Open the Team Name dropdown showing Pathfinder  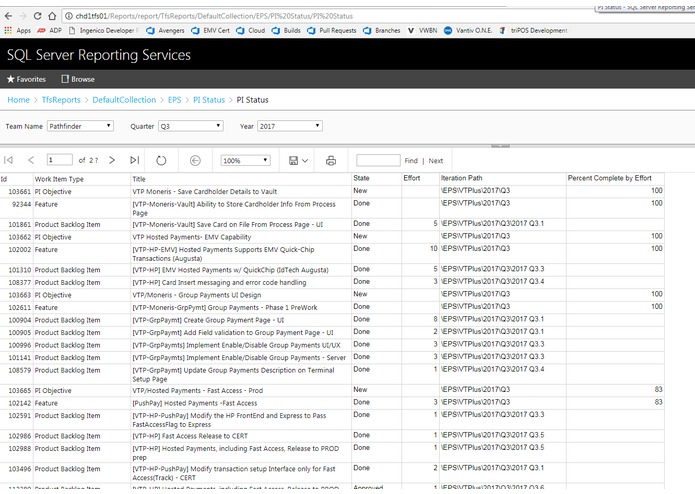[80, 126]
